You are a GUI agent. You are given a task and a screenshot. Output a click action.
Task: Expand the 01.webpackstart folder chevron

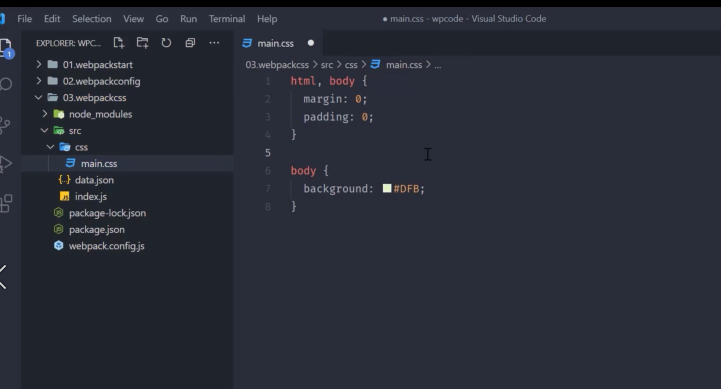tap(39, 64)
